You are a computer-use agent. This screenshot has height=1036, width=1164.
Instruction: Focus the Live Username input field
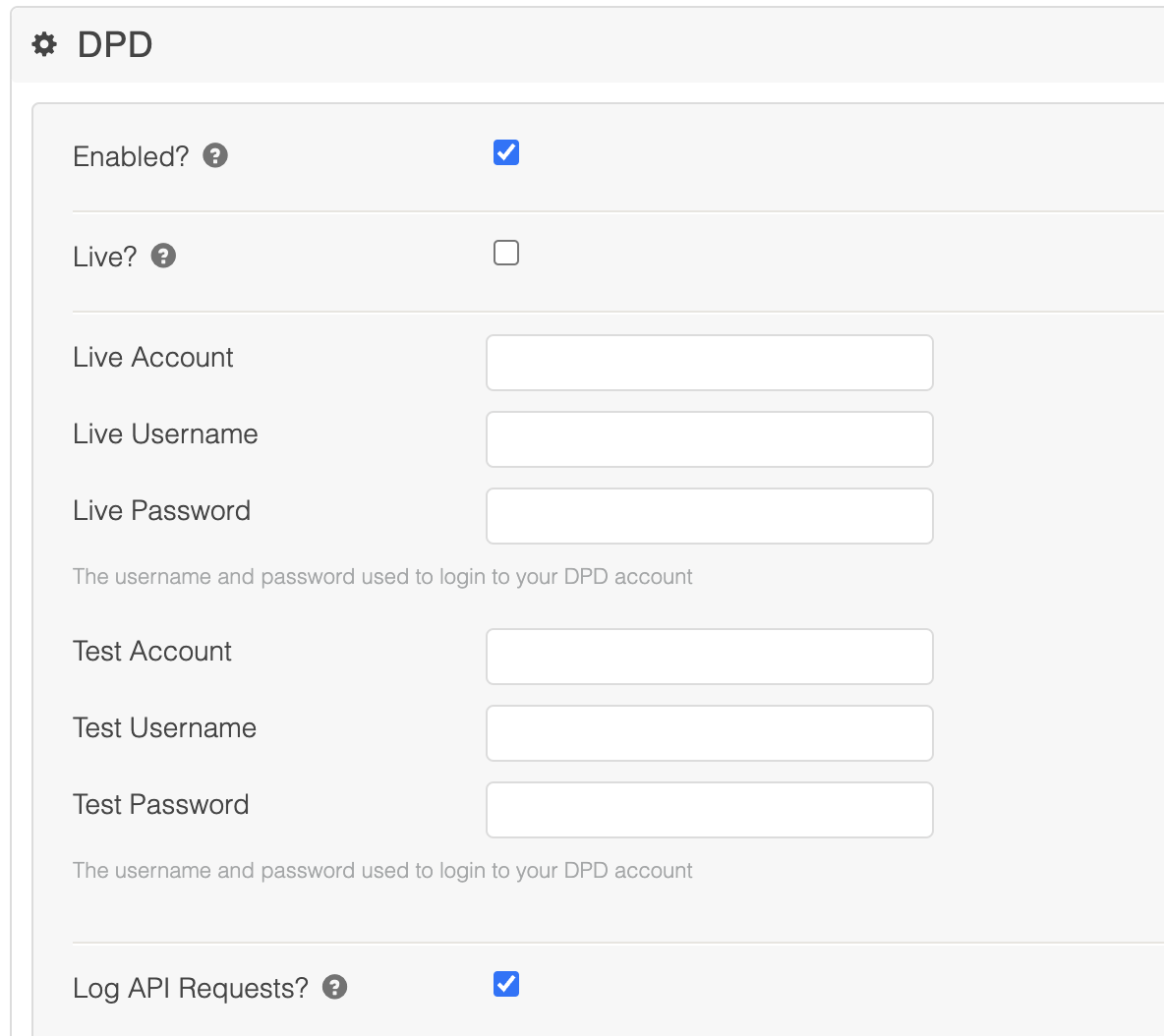(710, 439)
